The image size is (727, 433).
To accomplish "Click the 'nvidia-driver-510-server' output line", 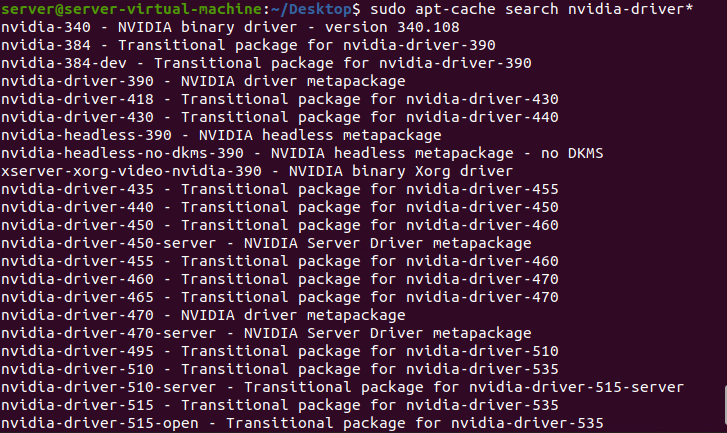I will pos(342,387).
